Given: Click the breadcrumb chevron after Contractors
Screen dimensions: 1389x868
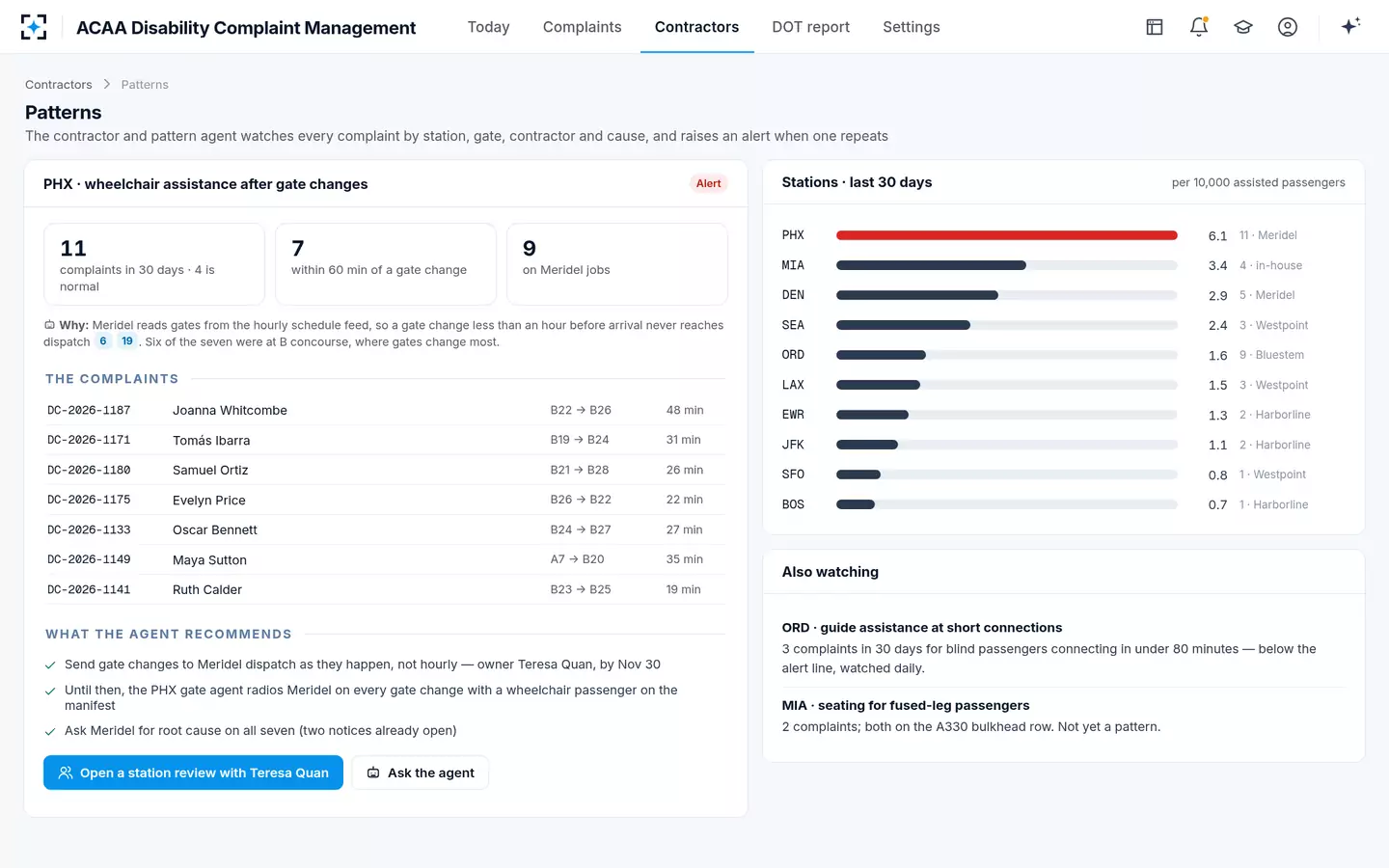Looking at the screenshot, I should 107,84.
